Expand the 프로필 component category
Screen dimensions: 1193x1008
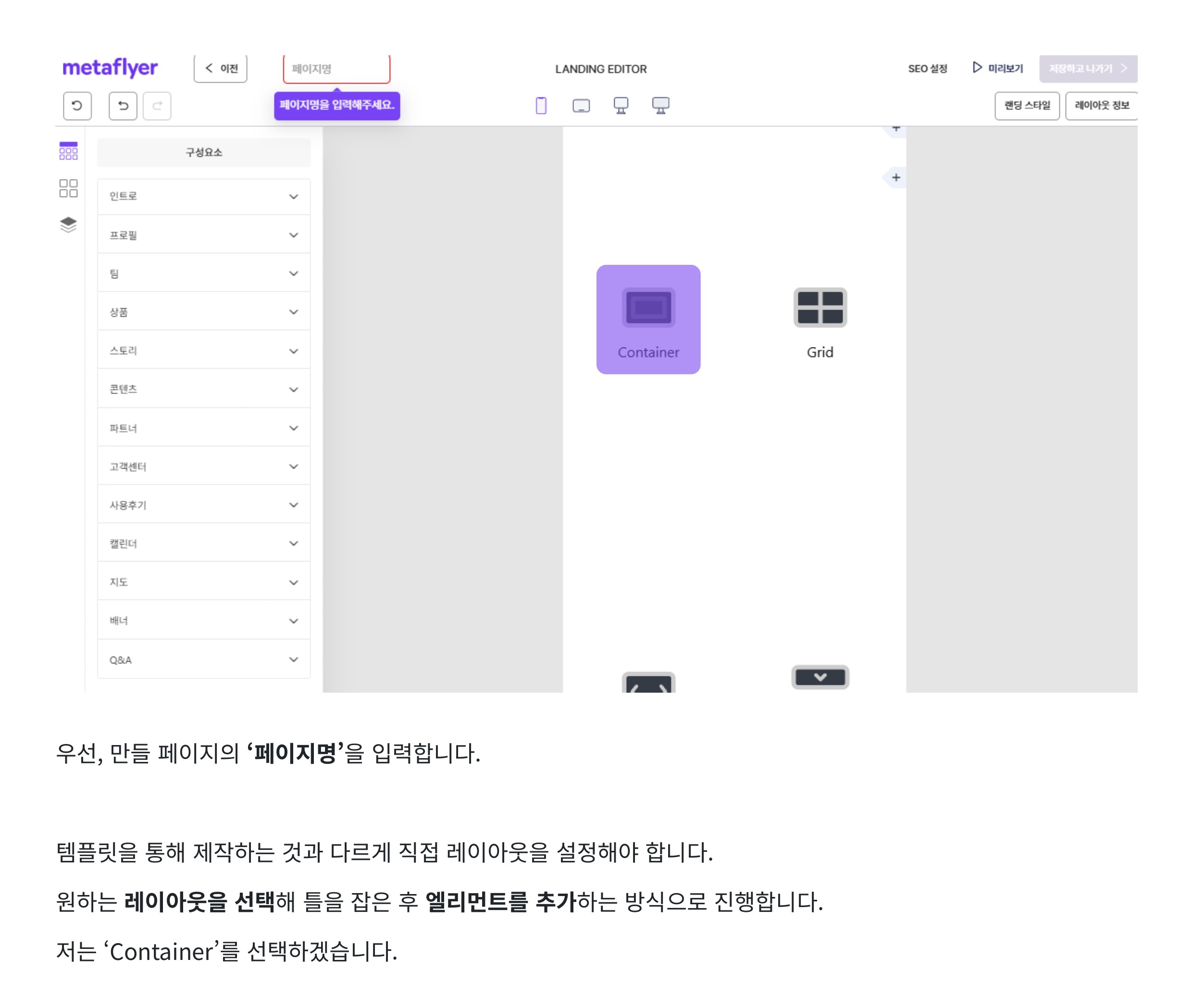[x=203, y=235]
